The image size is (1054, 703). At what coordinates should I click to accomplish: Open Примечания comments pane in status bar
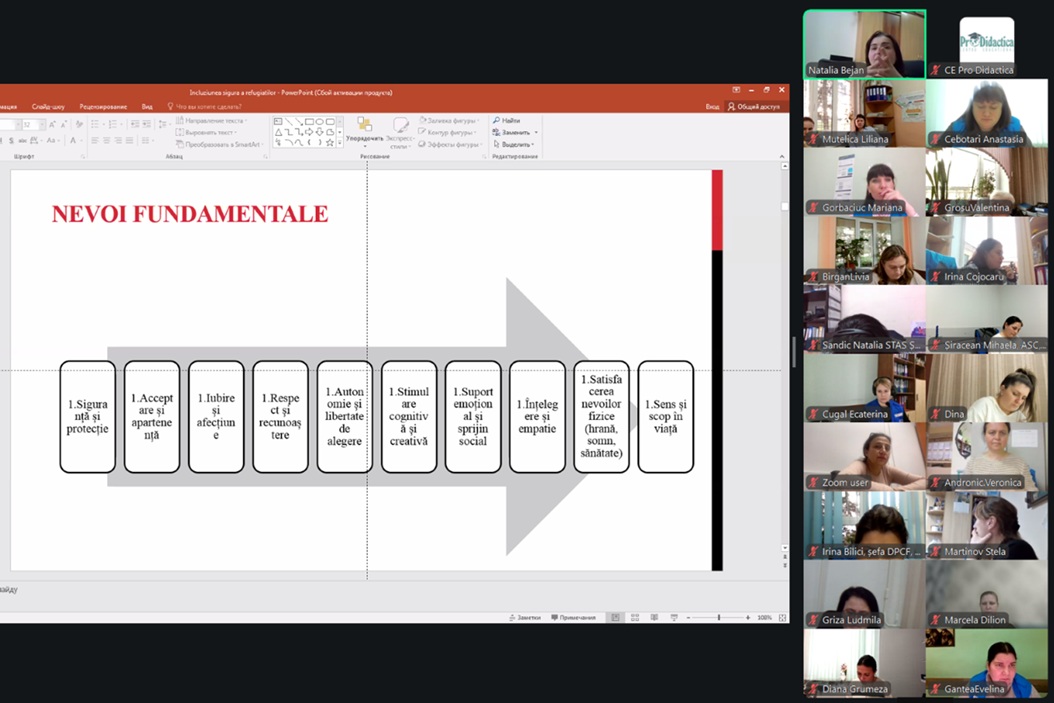(x=574, y=618)
